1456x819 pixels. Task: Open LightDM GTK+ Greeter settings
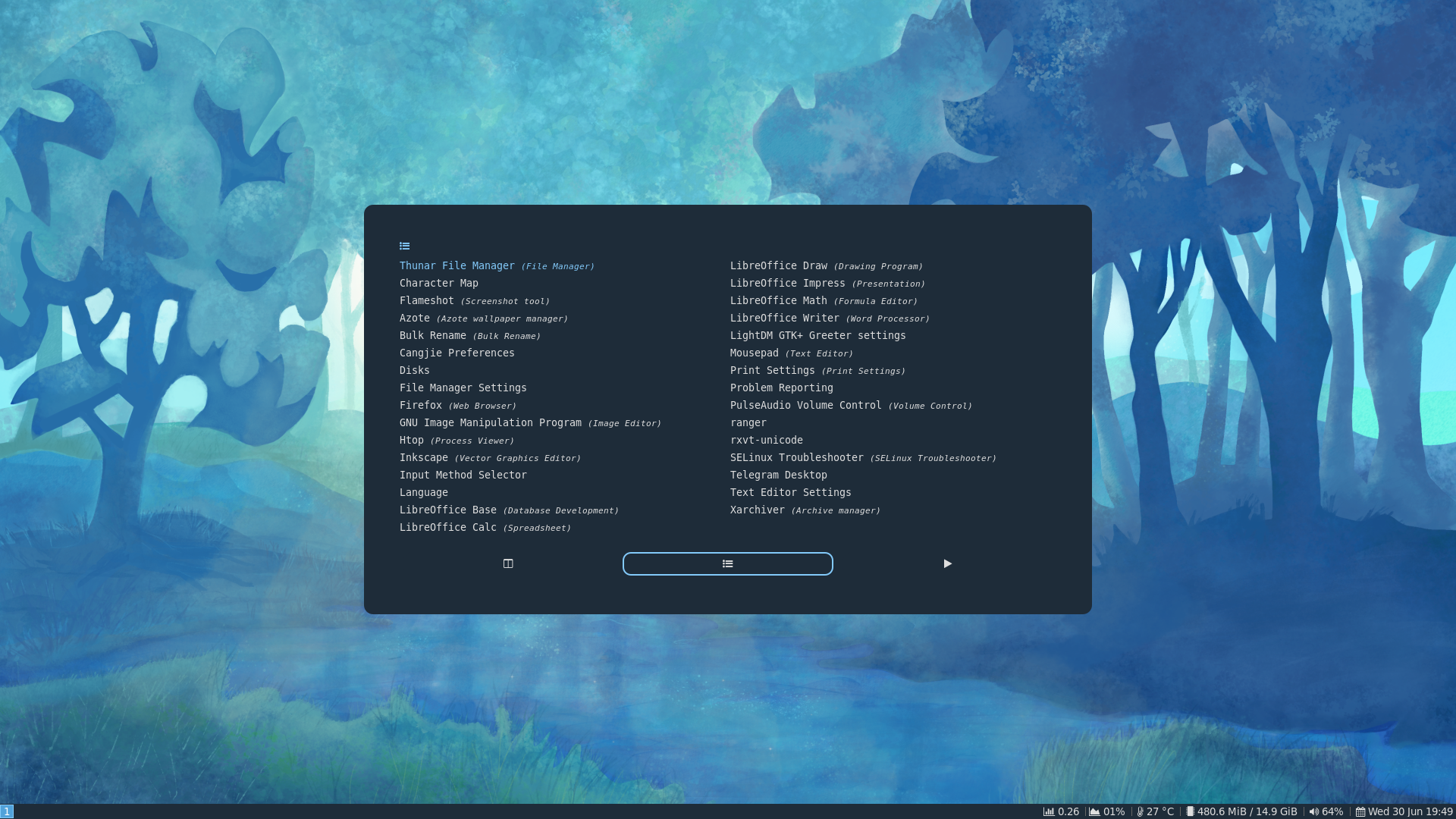pos(818,335)
